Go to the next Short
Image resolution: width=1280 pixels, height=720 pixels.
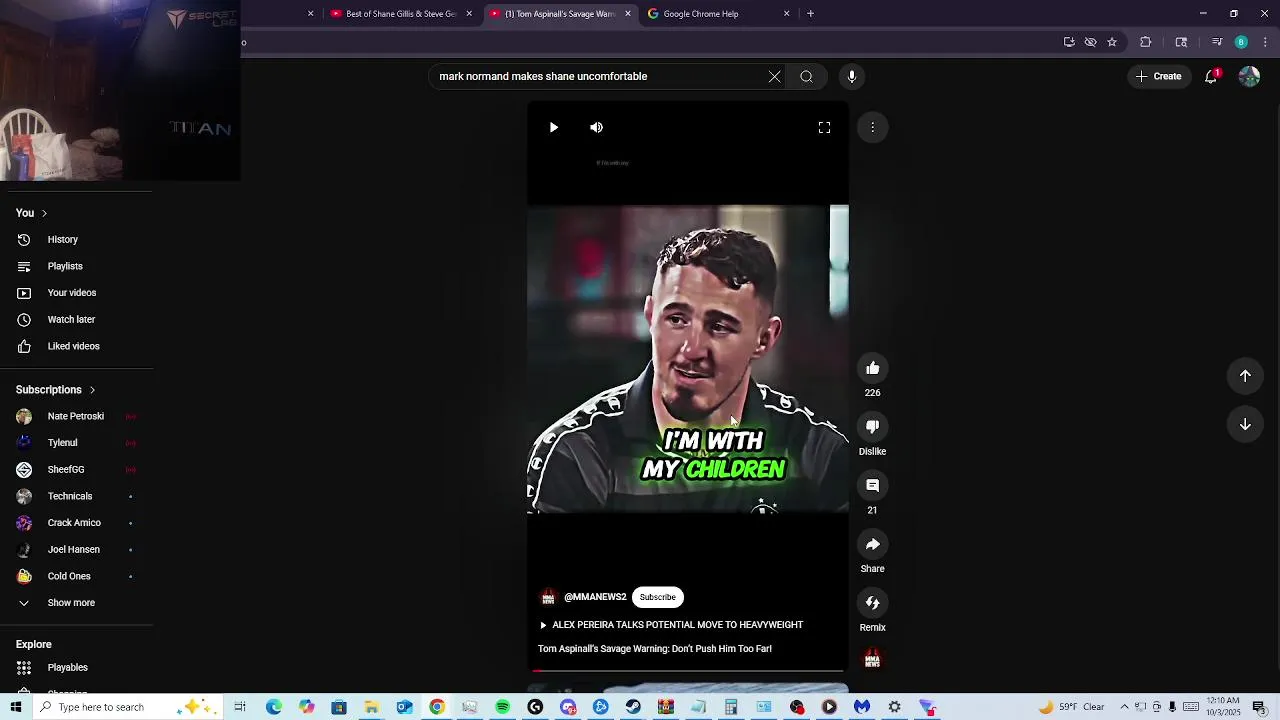(1245, 424)
